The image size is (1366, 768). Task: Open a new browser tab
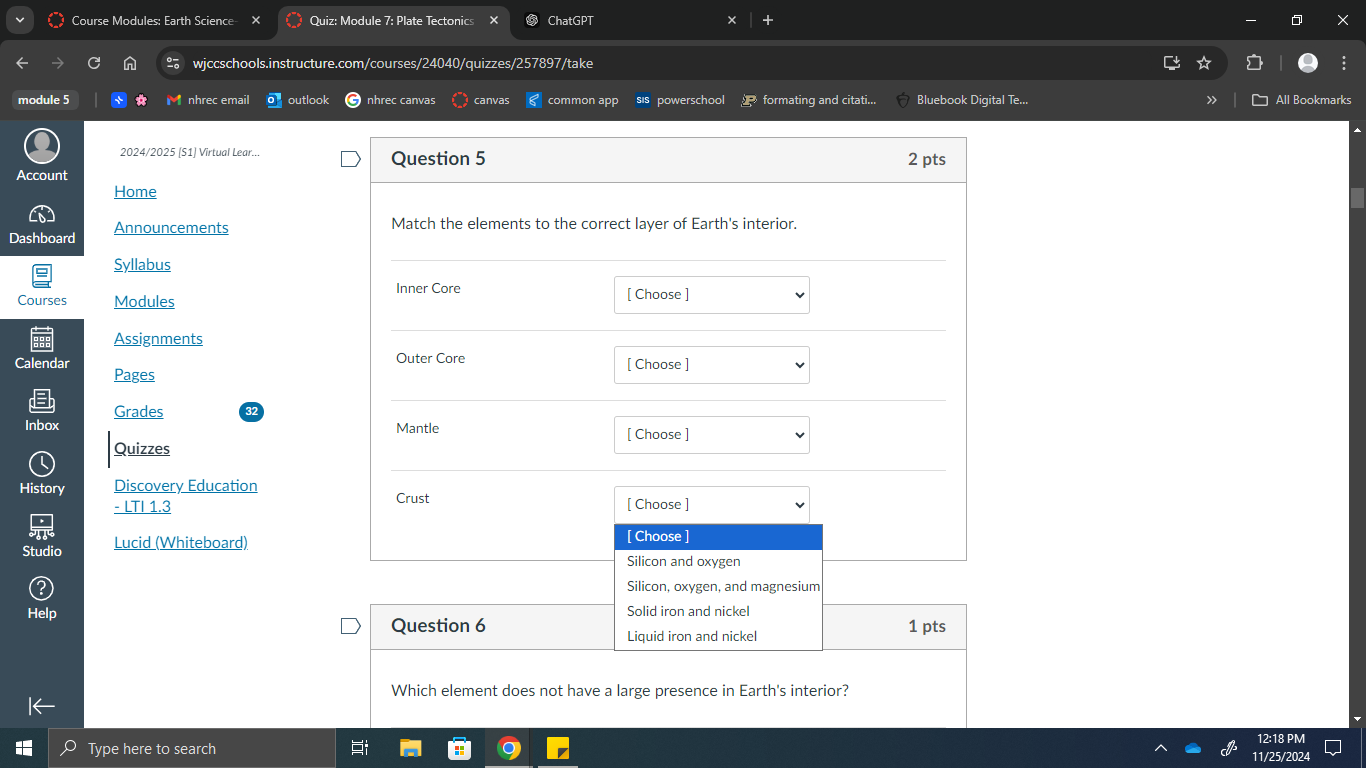click(768, 20)
